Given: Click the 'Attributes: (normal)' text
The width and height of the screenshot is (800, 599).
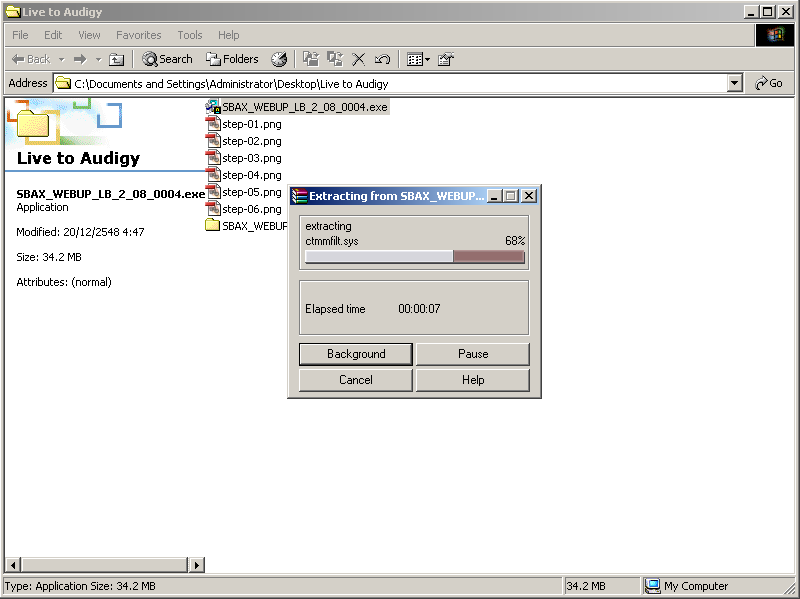Looking at the screenshot, I should [x=64, y=282].
